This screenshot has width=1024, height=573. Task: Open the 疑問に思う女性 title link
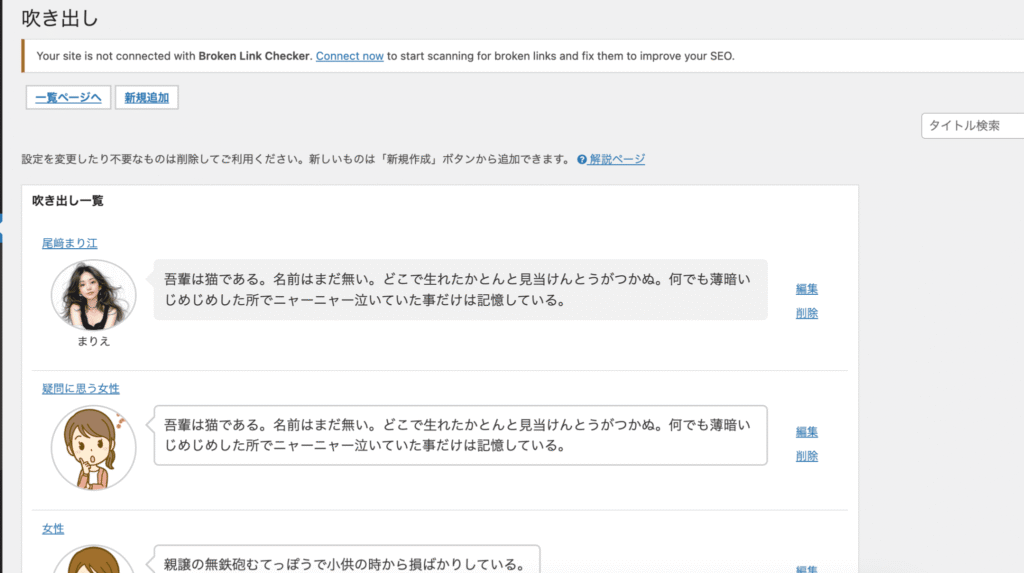point(80,388)
